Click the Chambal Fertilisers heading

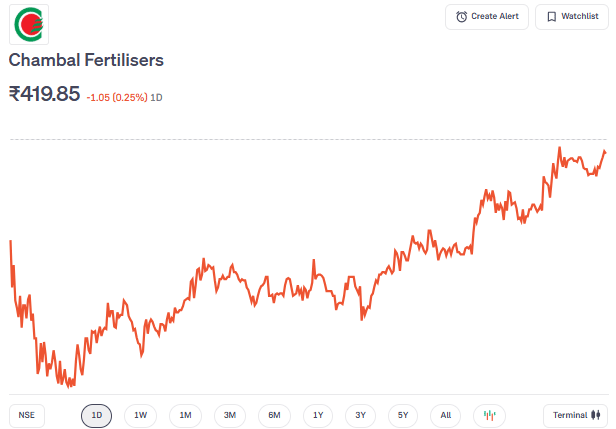click(86, 60)
